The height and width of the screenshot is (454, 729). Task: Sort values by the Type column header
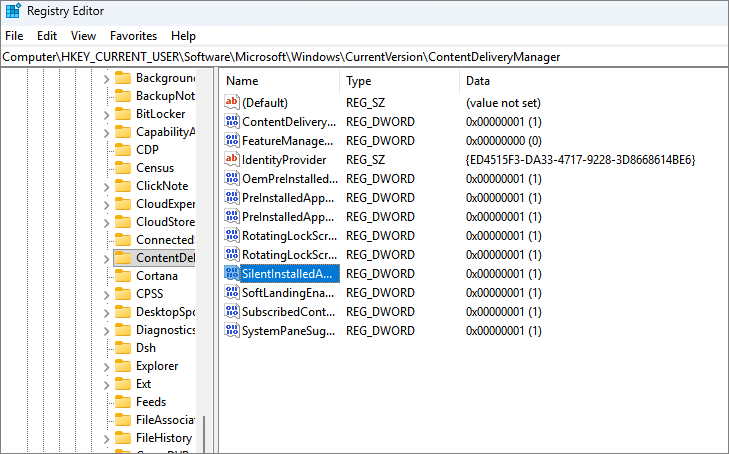358,80
